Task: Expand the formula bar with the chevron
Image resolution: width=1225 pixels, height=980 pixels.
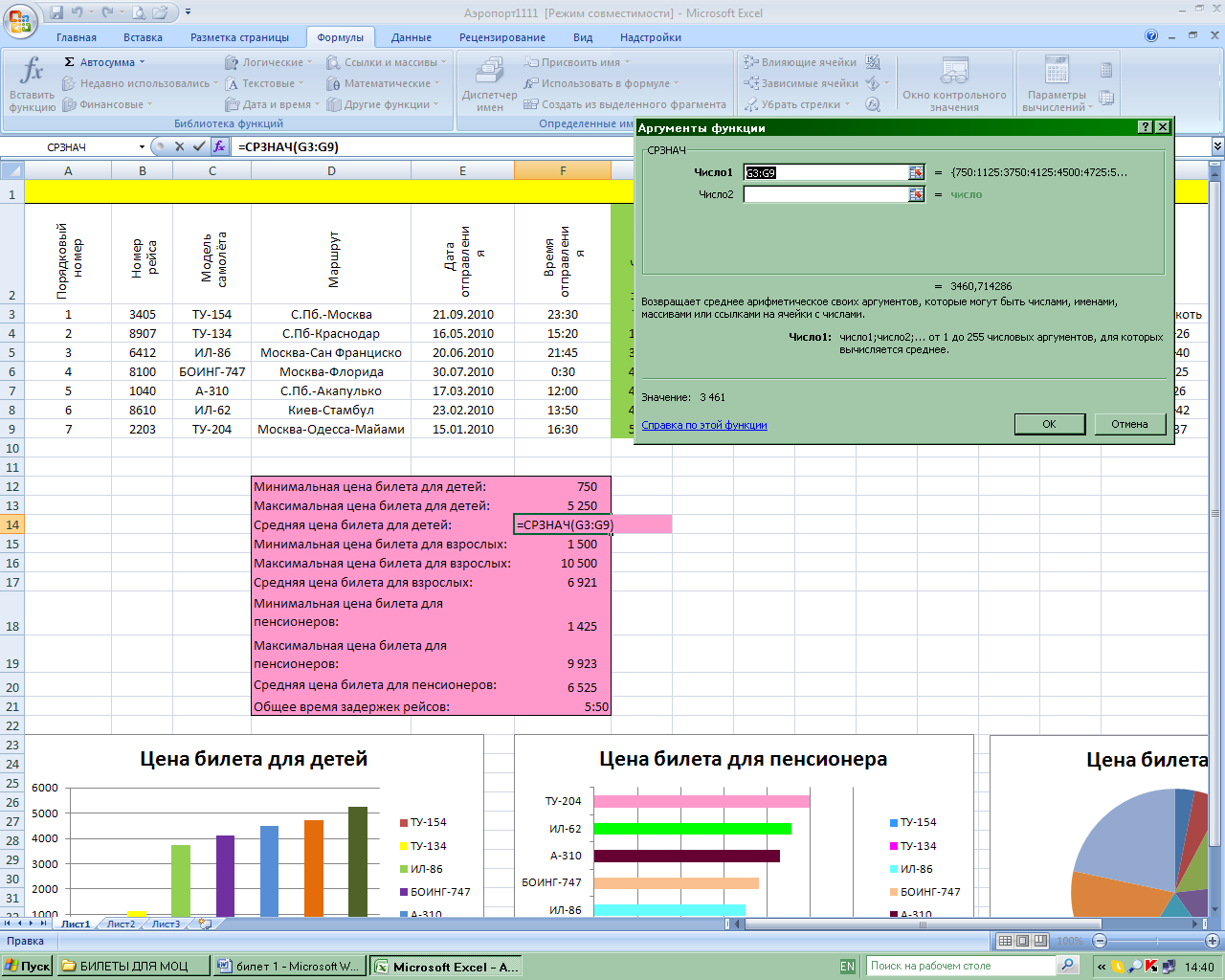Action: point(1217,146)
